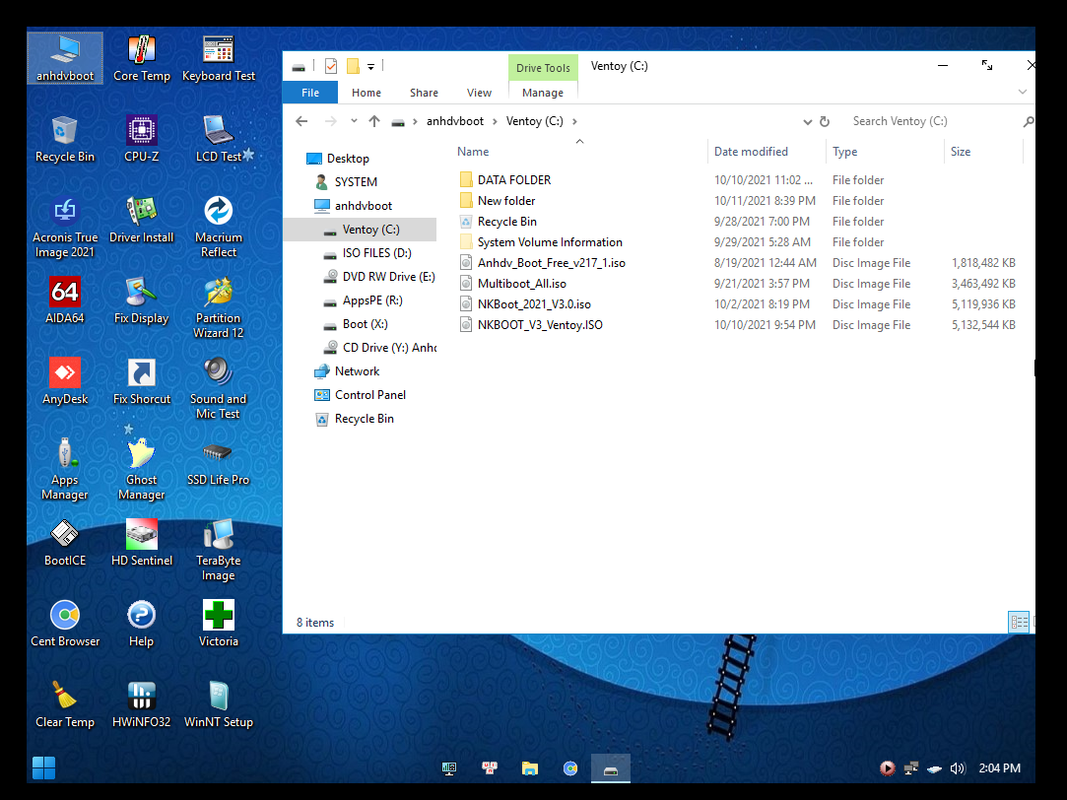Select AppsPE (R:) in navigation pane

click(x=372, y=300)
